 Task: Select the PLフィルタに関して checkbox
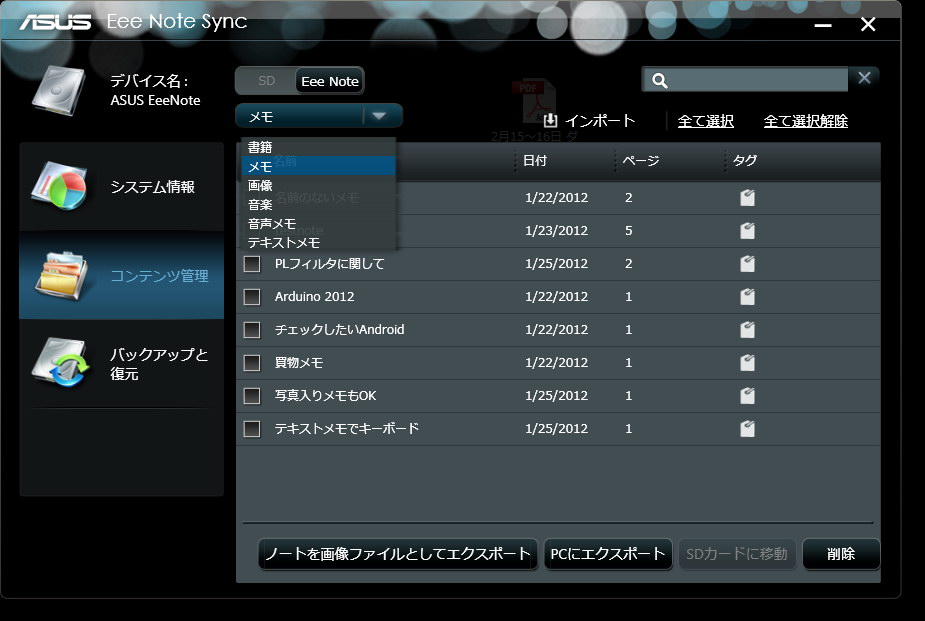click(x=251, y=264)
